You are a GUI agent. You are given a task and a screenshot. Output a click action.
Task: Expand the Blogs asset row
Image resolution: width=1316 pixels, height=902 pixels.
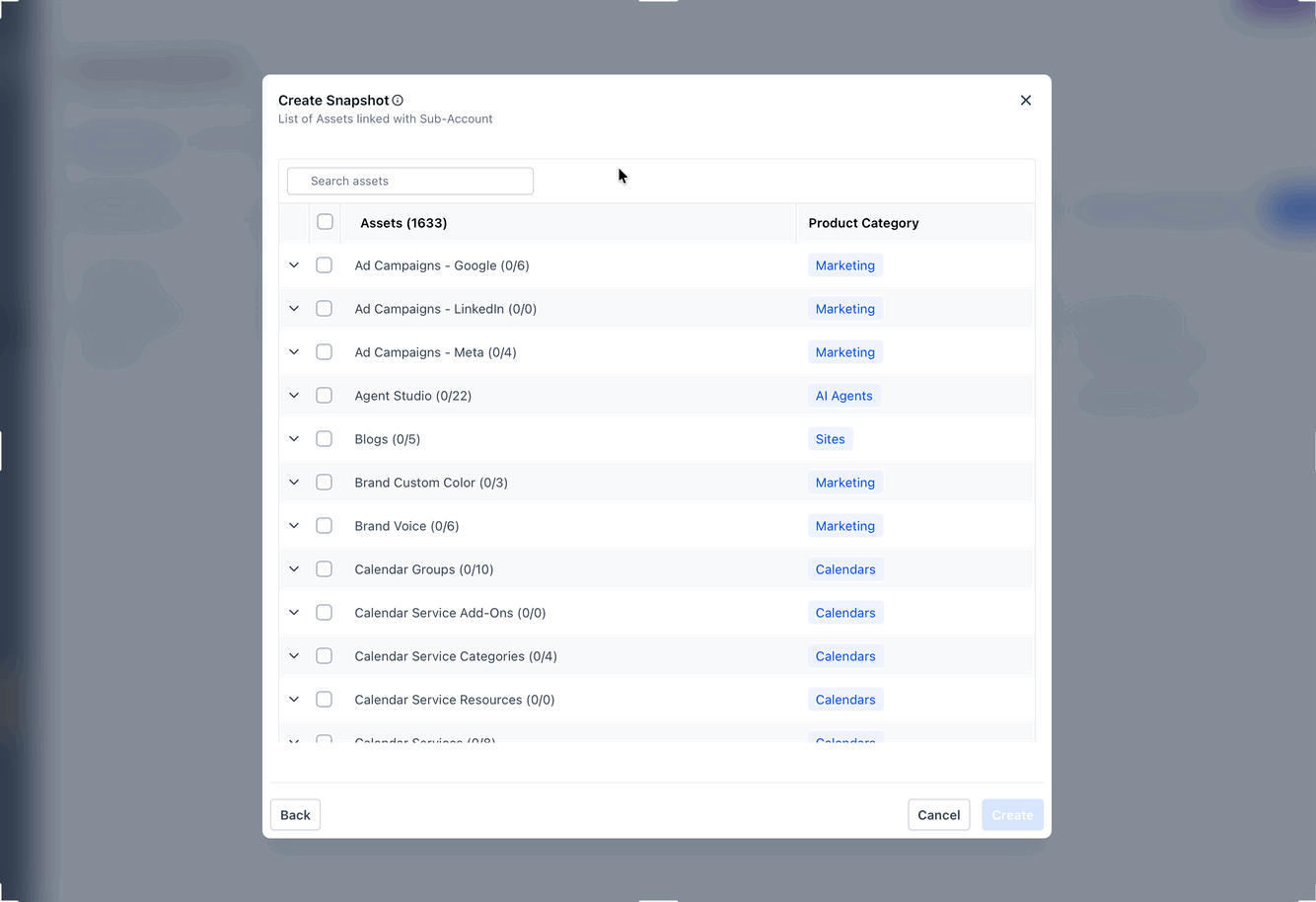(x=294, y=439)
